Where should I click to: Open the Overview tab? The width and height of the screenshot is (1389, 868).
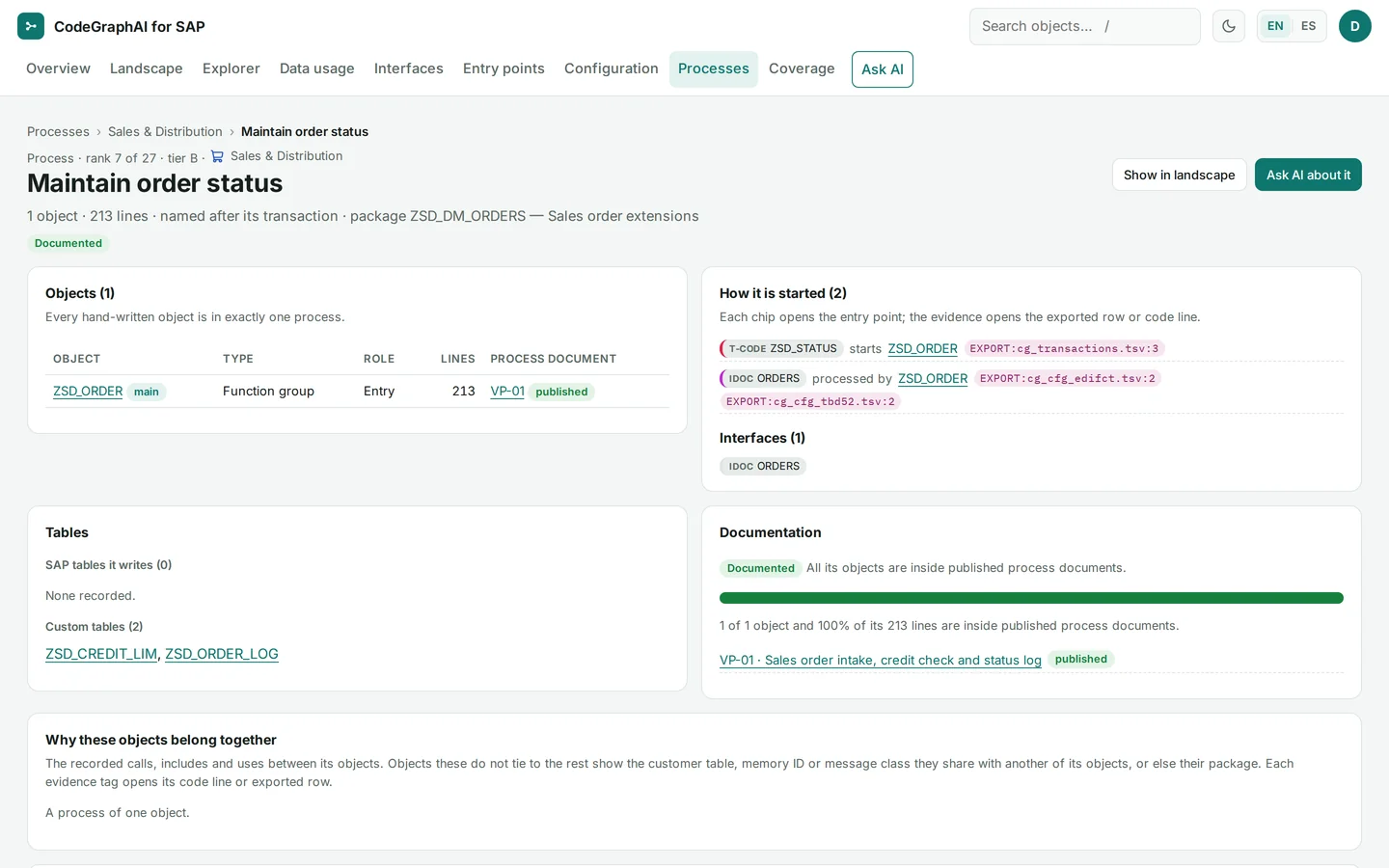(x=58, y=68)
